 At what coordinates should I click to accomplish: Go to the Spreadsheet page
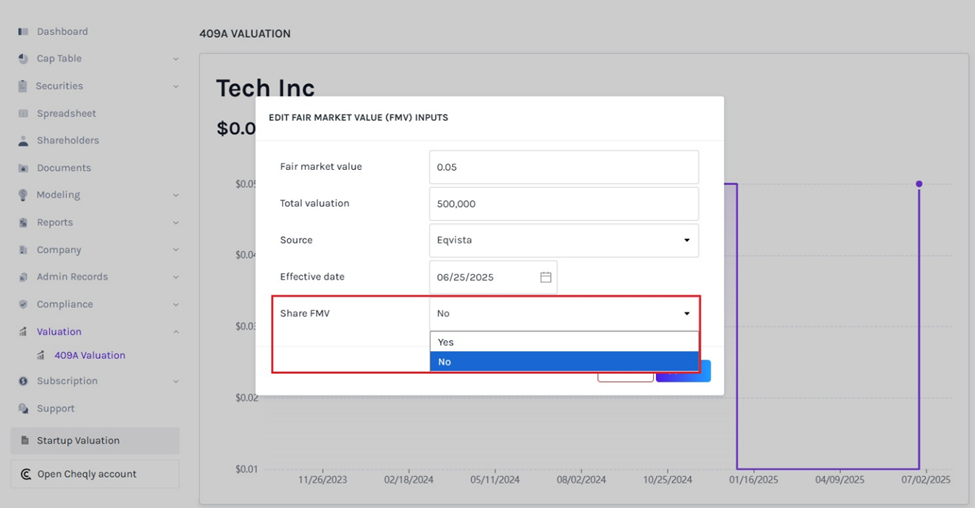coord(66,114)
